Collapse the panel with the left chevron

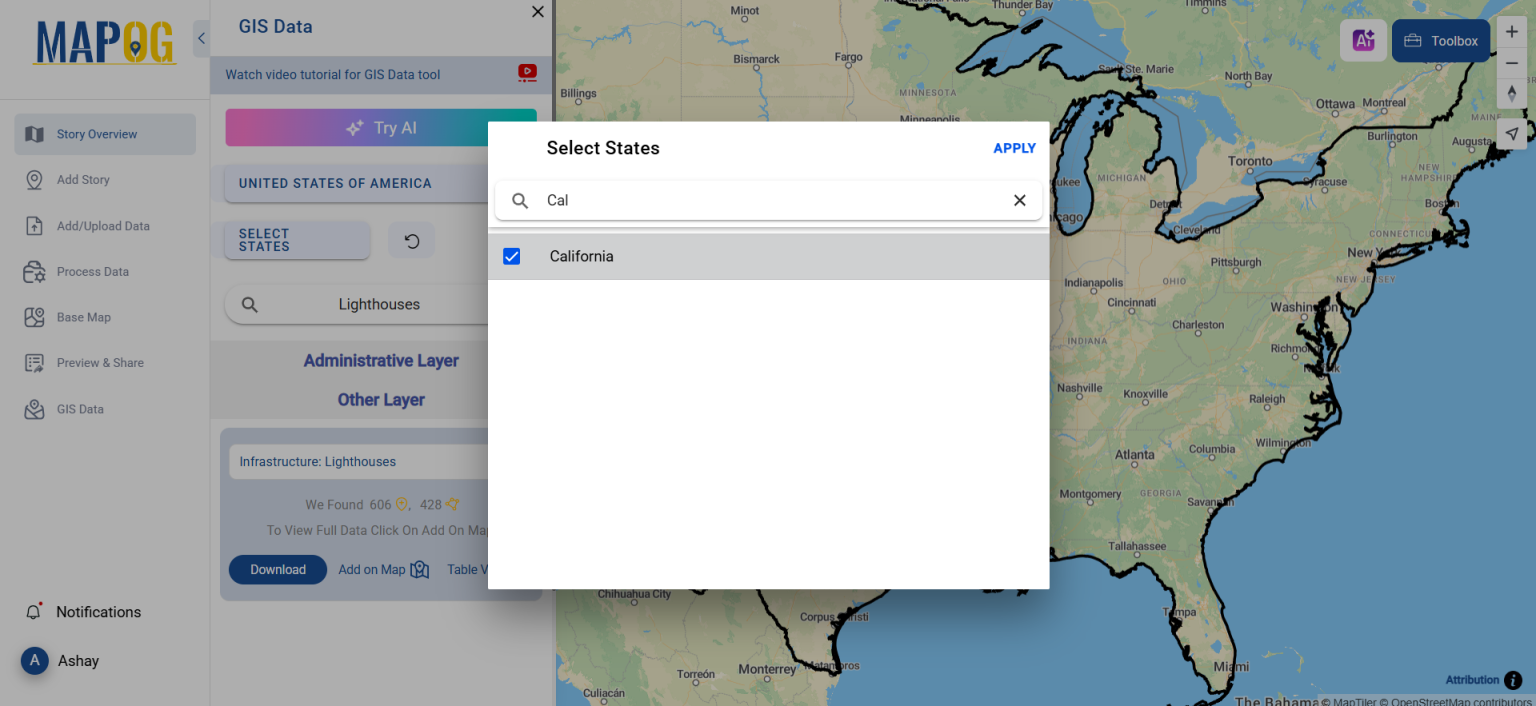point(201,37)
